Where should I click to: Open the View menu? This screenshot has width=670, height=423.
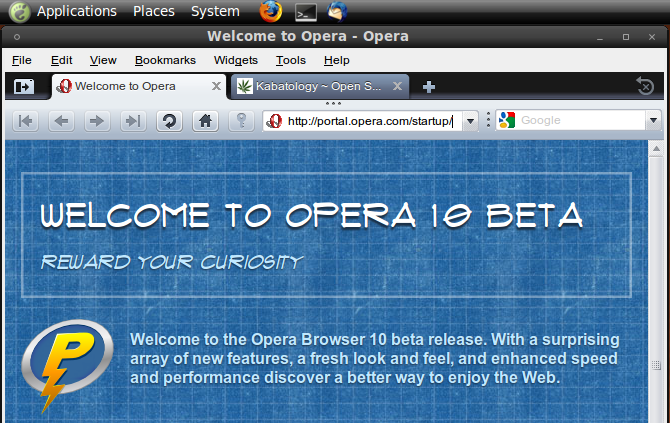(x=103, y=60)
